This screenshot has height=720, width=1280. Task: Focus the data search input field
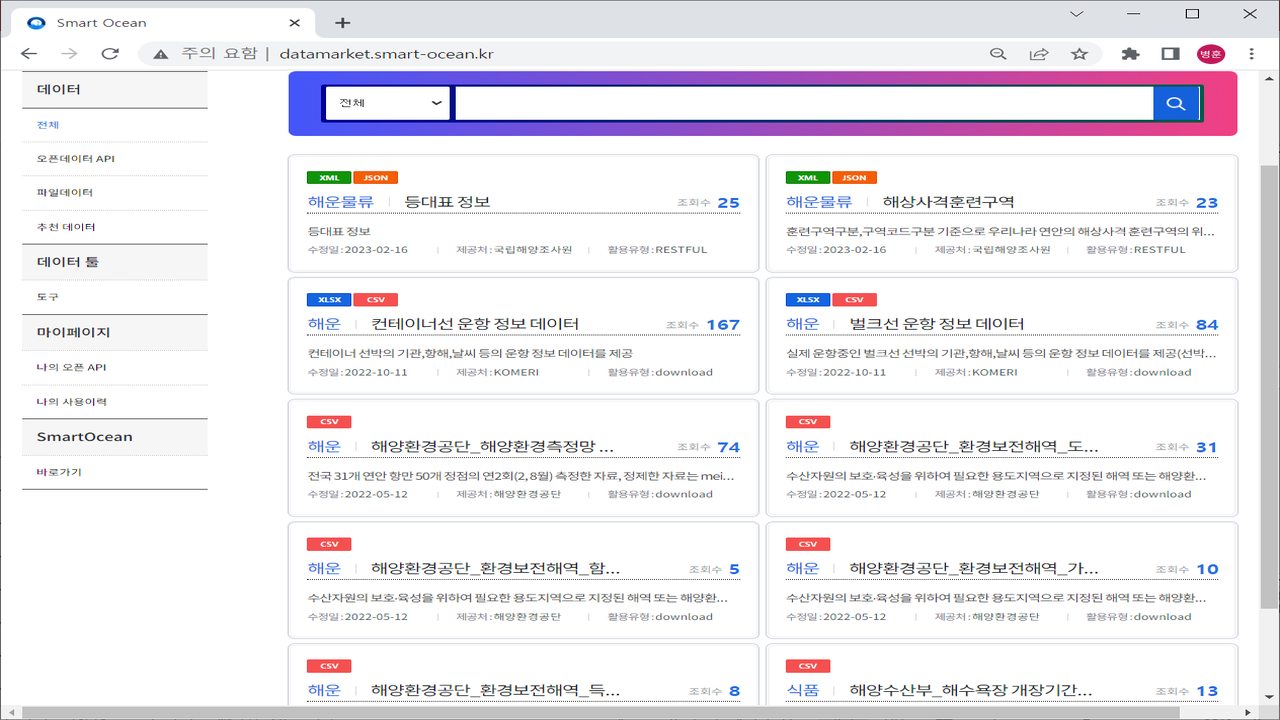[x=804, y=103]
